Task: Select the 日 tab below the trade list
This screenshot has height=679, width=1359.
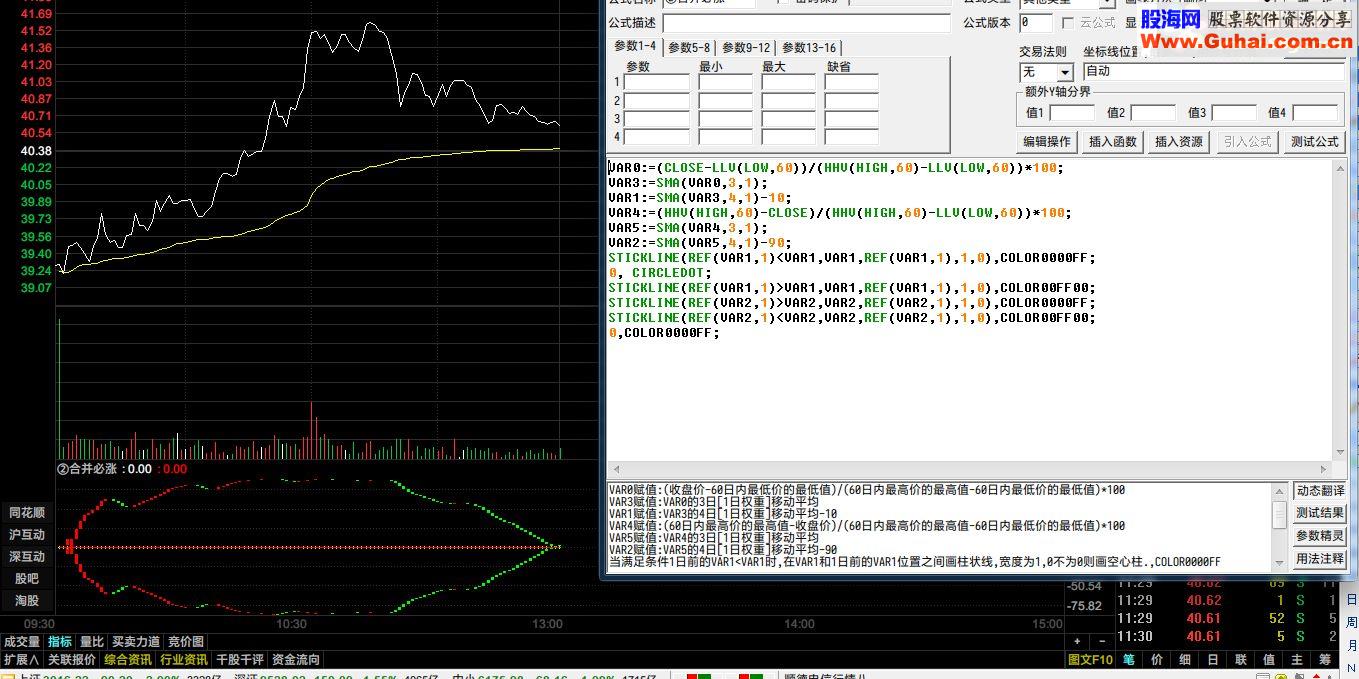Action: pyautogui.click(x=1212, y=660)
